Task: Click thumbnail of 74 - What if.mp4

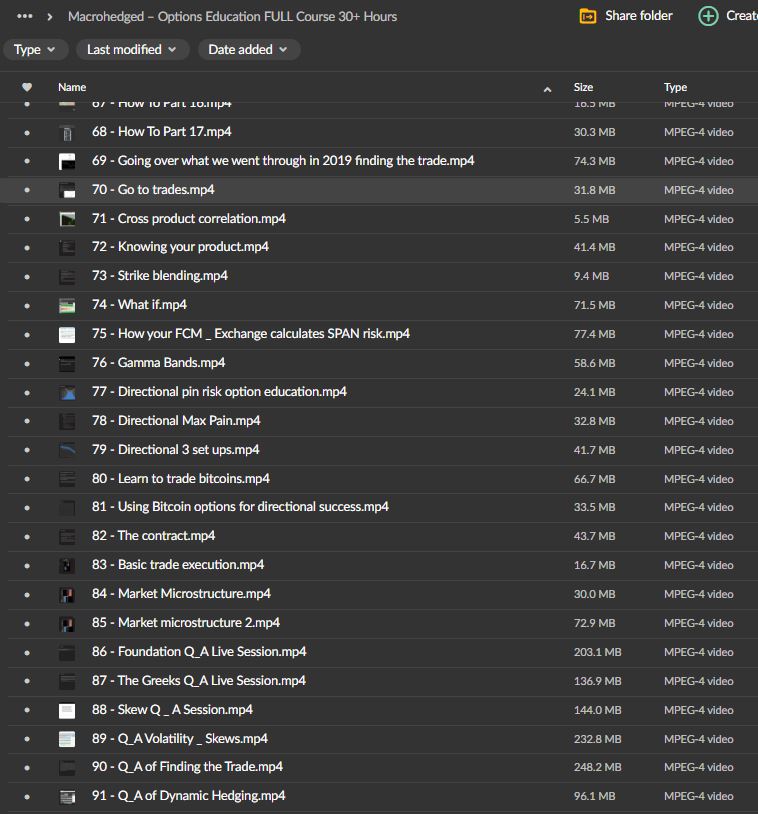Action: click(x=67, y=306)
